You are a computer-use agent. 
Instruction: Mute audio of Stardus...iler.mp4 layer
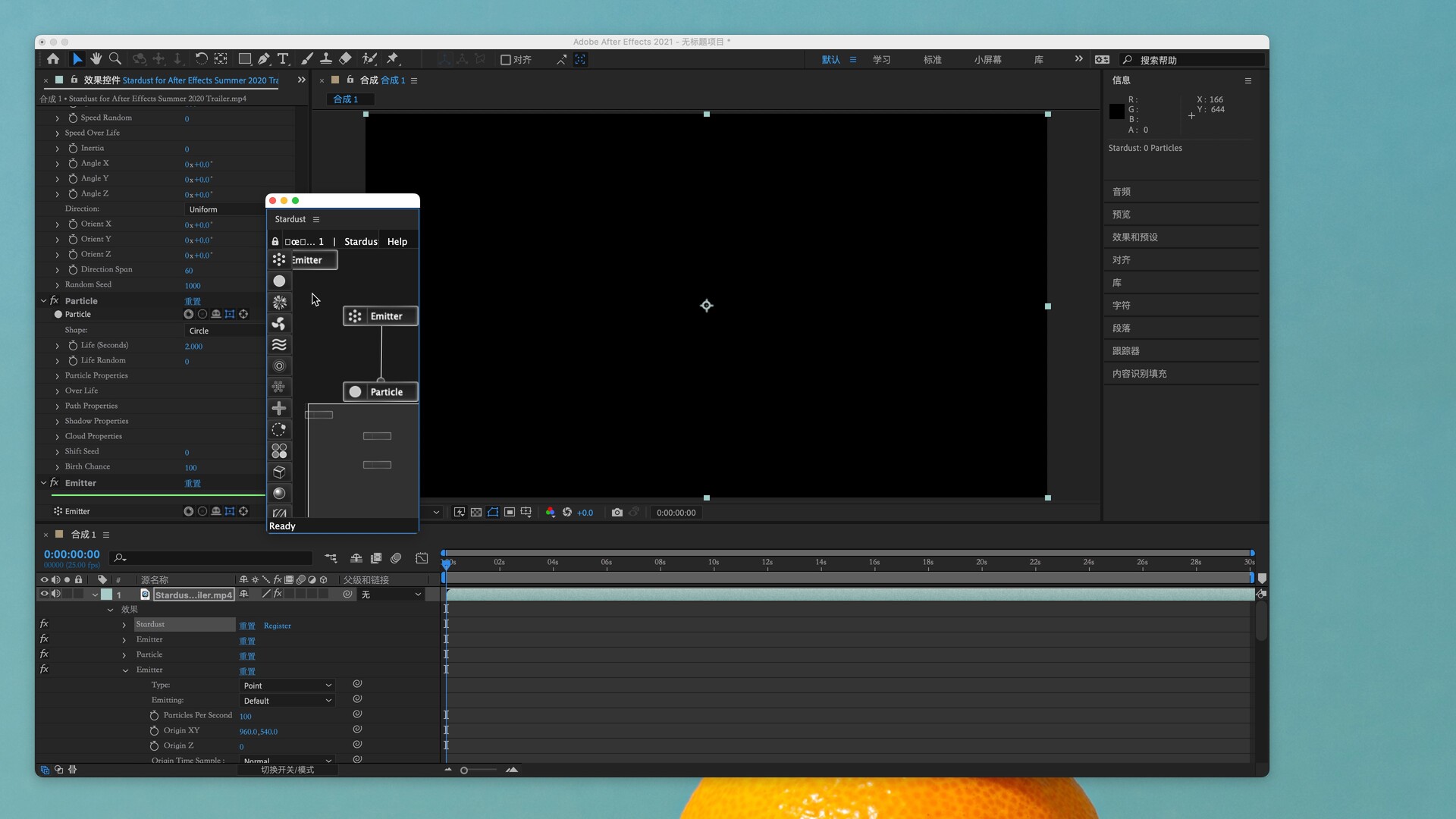click(x=55, y=594)
